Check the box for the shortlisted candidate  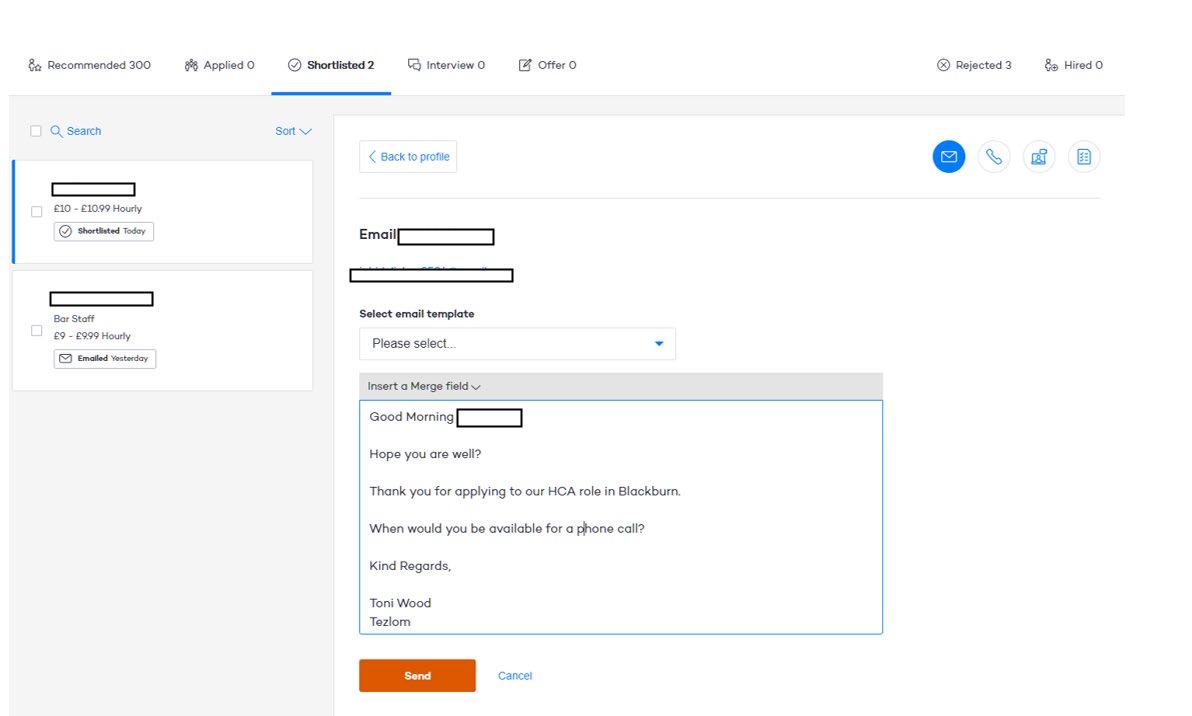(x=37, y=211)
